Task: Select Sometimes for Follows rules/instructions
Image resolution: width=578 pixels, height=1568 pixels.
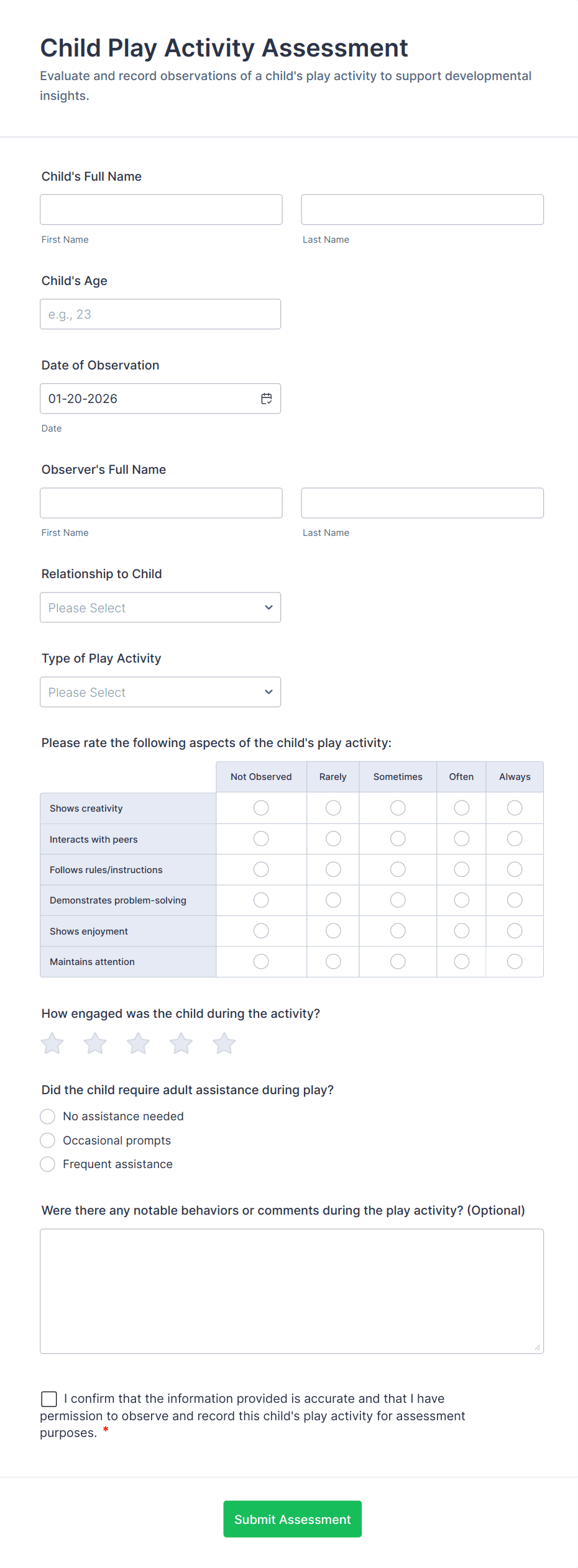Action: coord(397,869)
